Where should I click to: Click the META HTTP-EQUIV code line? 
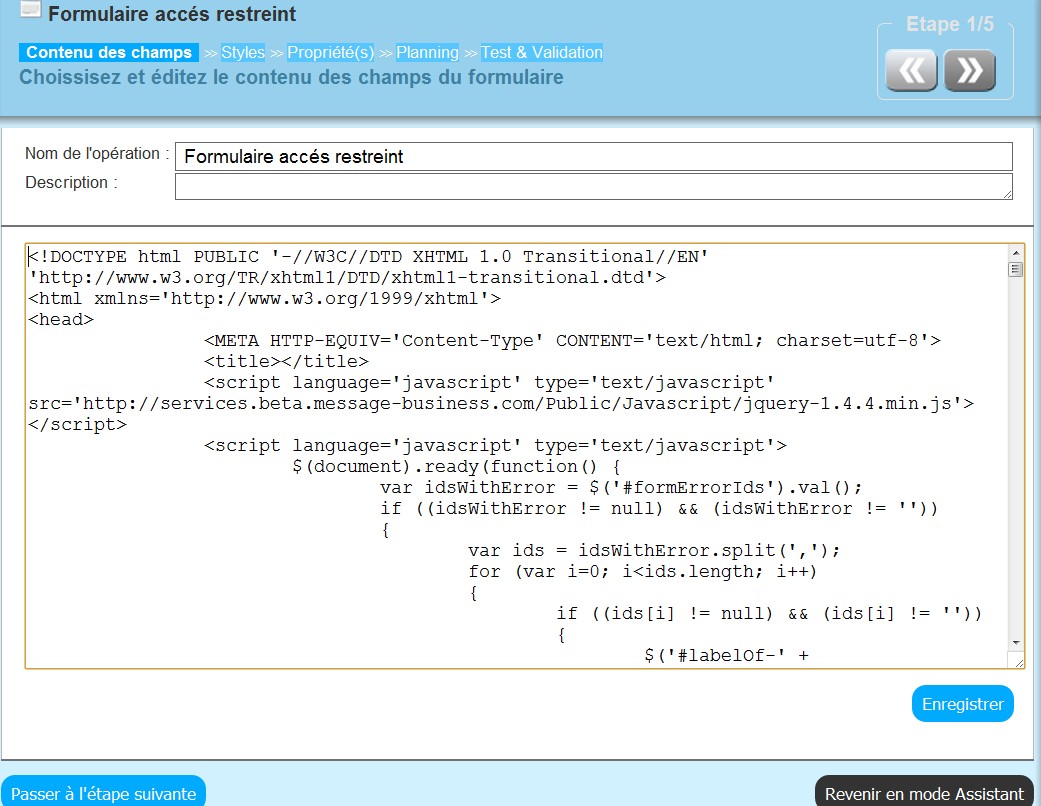[x=572, y=341]
